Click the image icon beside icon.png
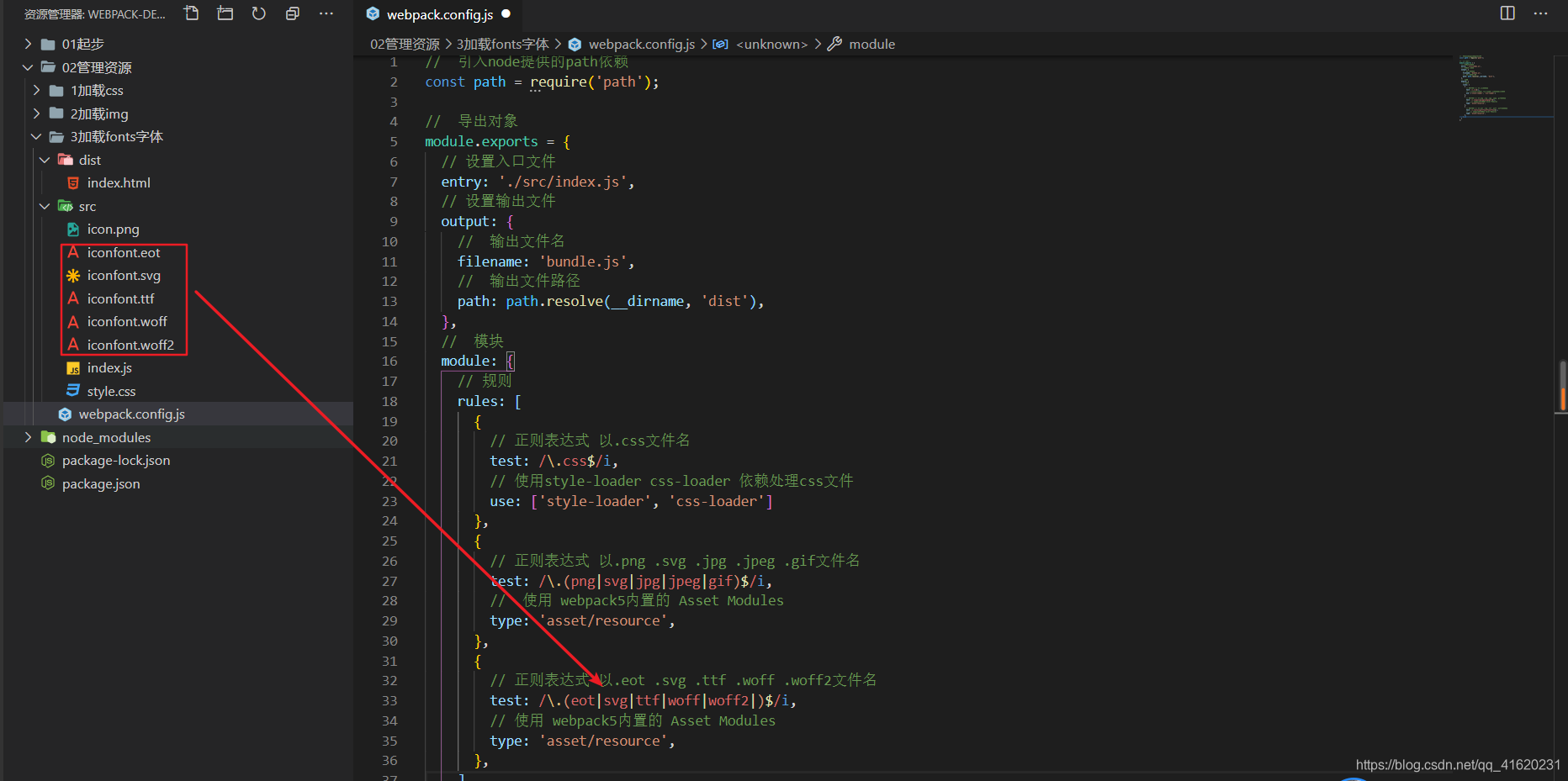The width and height of the screenshot is (1568, 781). [73, 229]
